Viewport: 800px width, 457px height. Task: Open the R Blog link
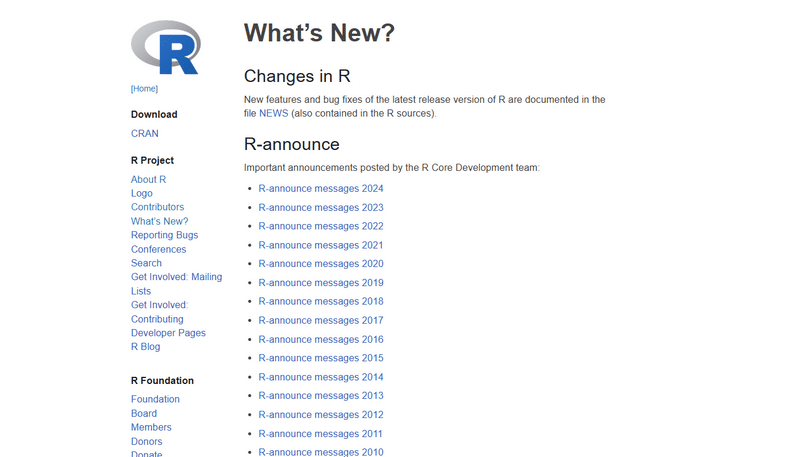(x=145, y=347)
